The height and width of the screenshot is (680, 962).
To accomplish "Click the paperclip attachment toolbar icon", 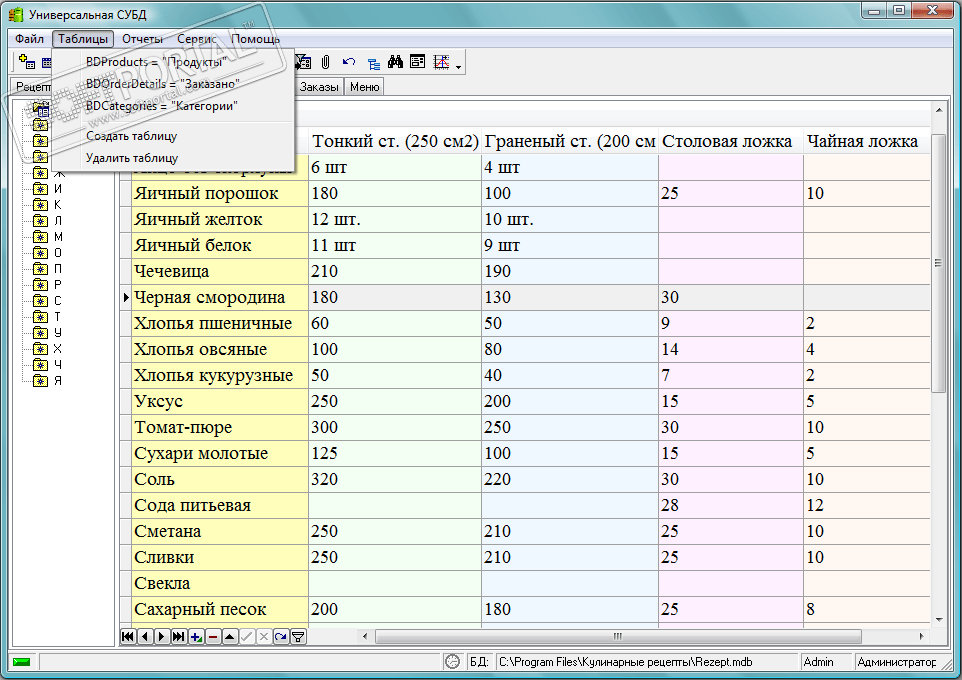I will point(326,62).
